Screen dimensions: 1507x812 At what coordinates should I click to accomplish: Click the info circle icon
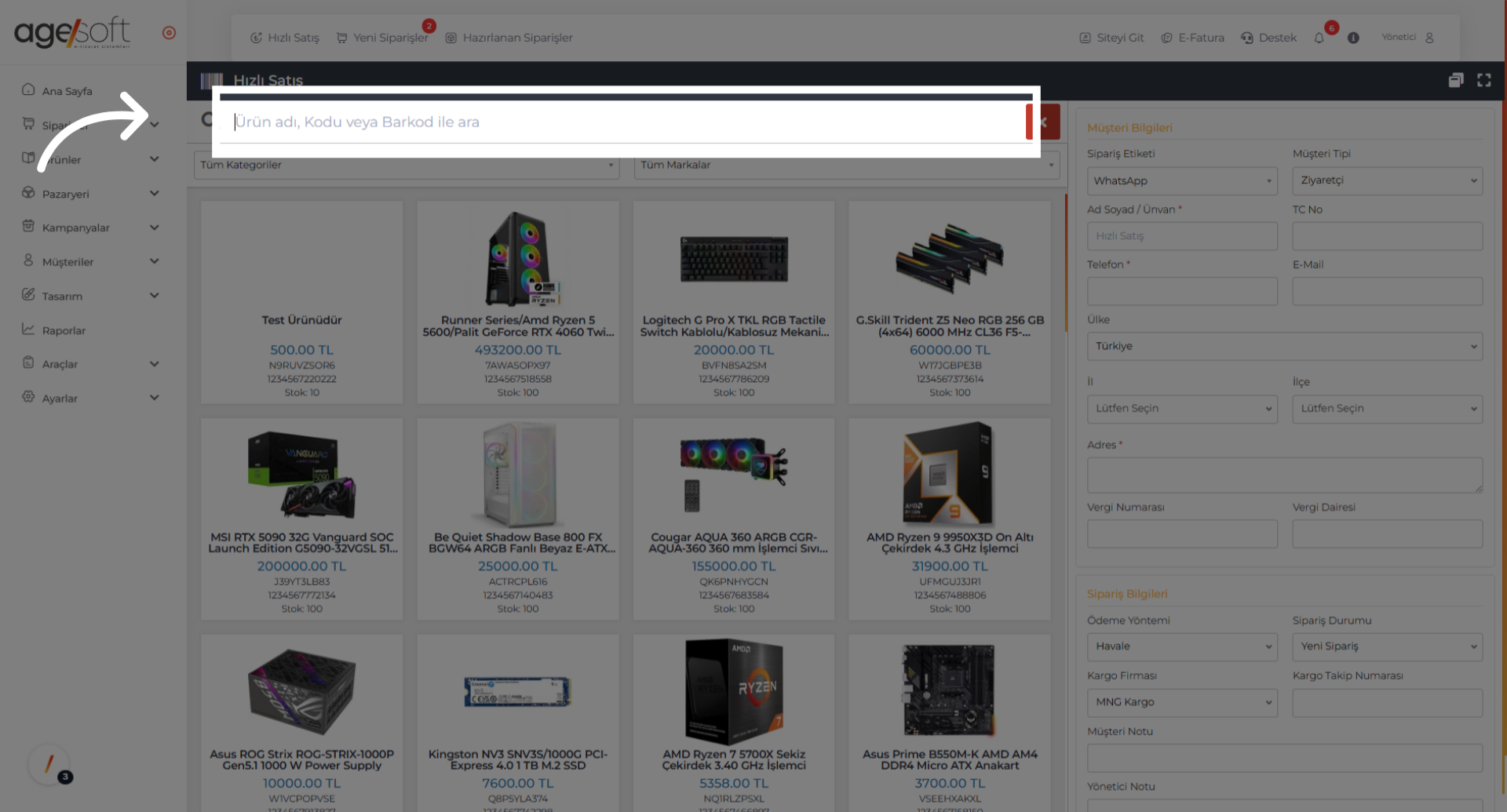pyautogui.click(x=1353, y=38)
